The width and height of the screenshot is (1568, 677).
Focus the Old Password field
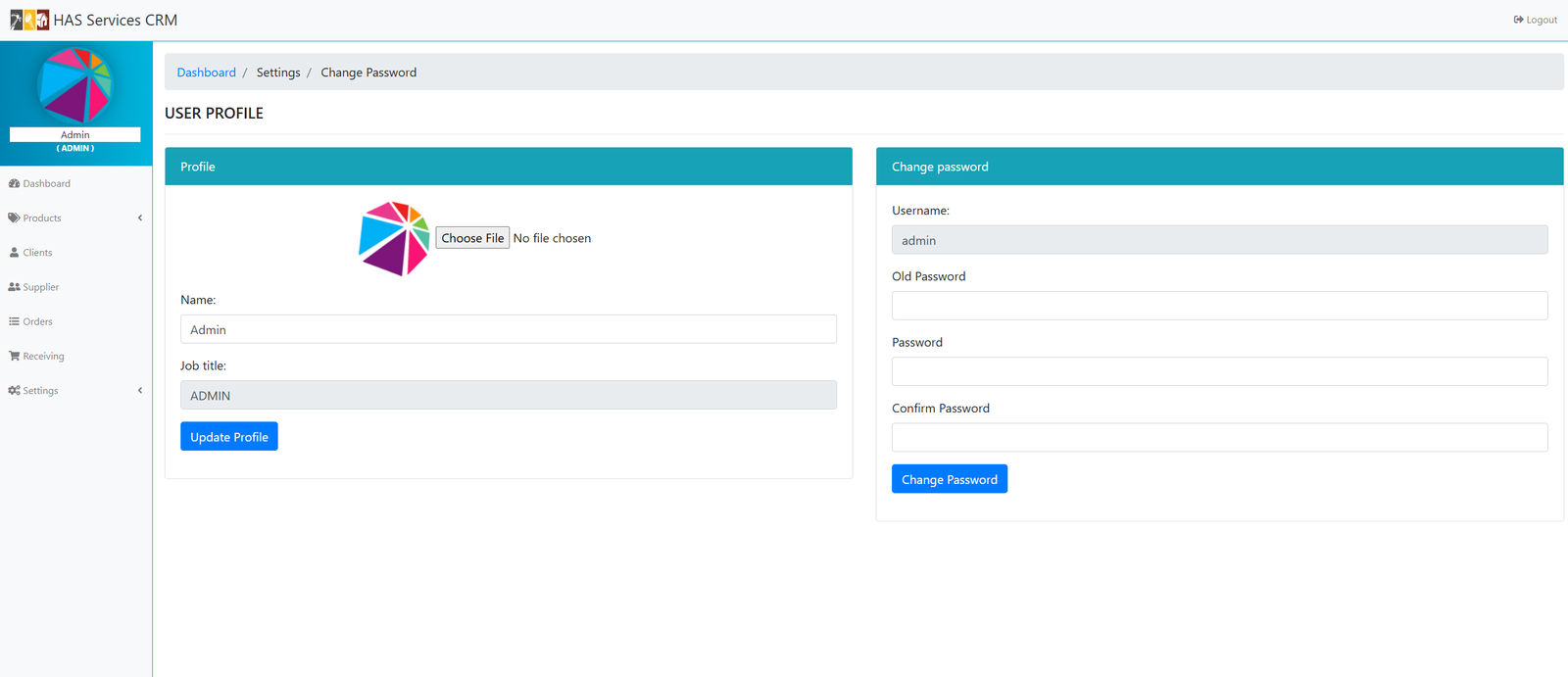pos(1219,306)
